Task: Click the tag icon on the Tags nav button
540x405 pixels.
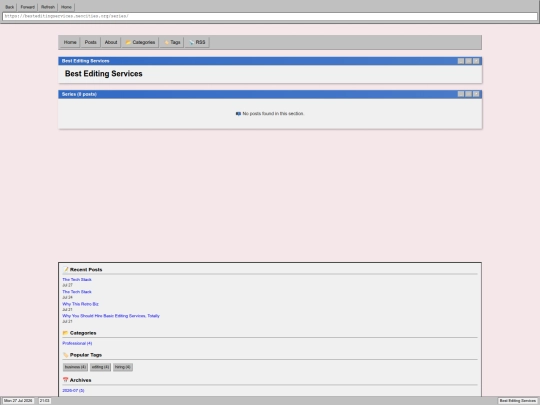Action: [166, 42]
